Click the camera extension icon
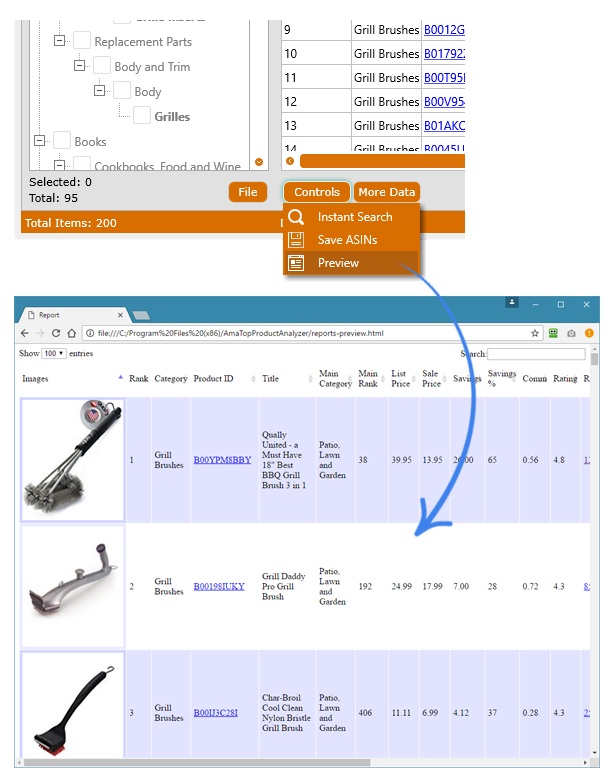Image resolution: width=614 pixels, height=782 pixels. 571,333
